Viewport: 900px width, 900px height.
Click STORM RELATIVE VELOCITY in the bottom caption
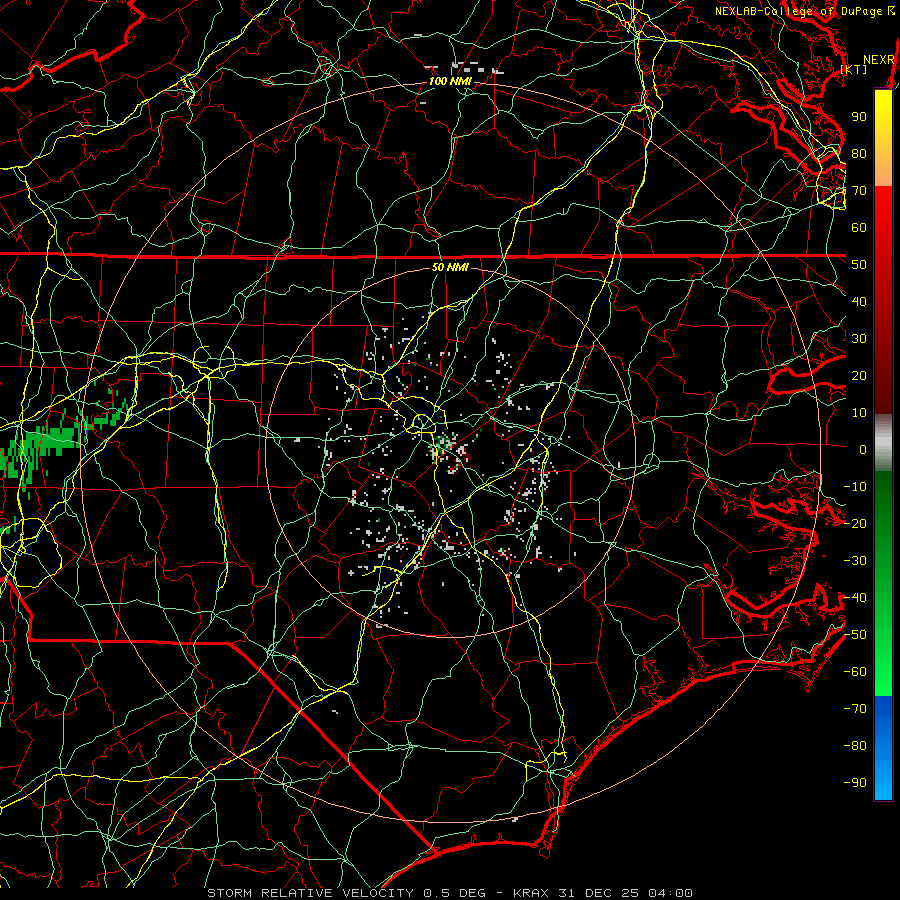click(310, 893)
